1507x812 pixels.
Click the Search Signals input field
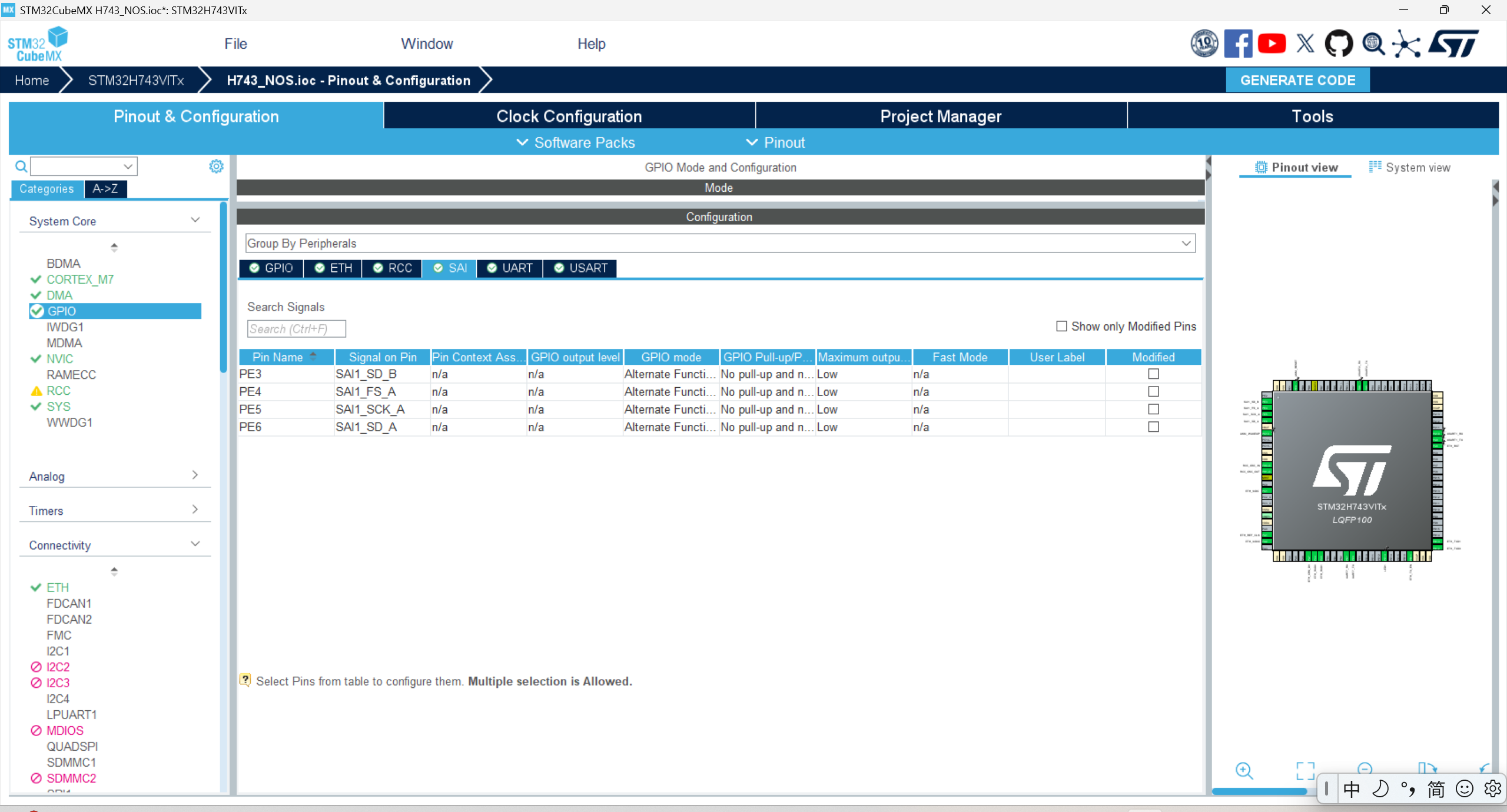pyautogui.click(x=296, y=328)
